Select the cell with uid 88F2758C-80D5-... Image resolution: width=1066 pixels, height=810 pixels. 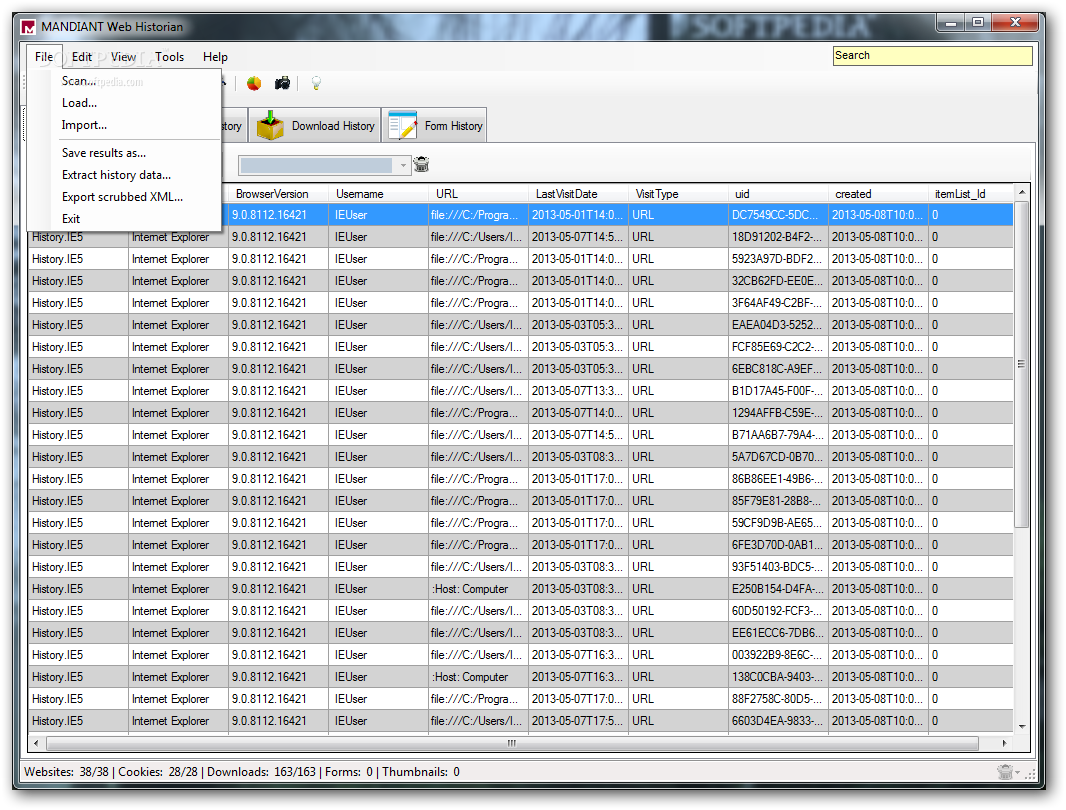point(778,698)
